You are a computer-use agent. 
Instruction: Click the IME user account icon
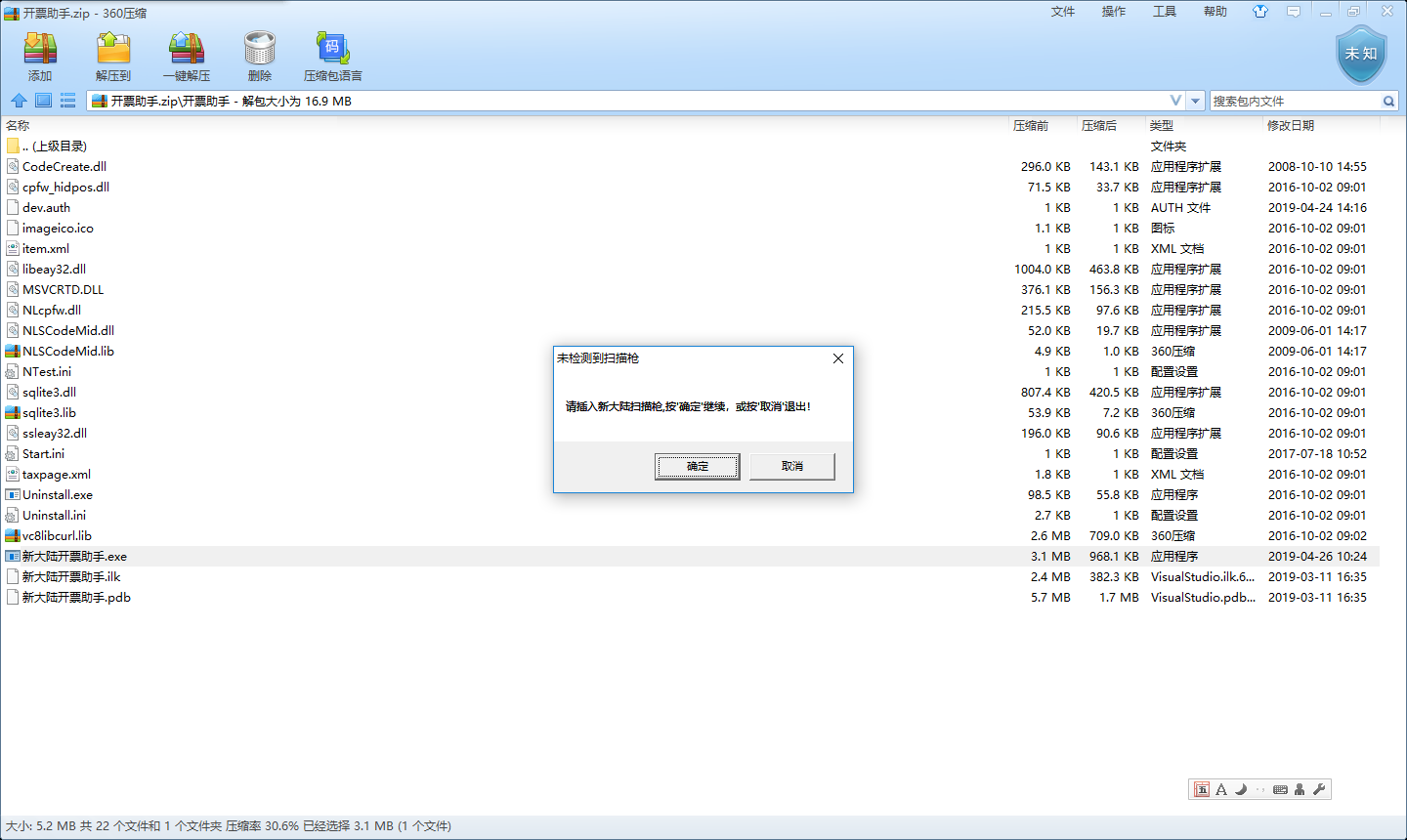[x=1300, y=789]
